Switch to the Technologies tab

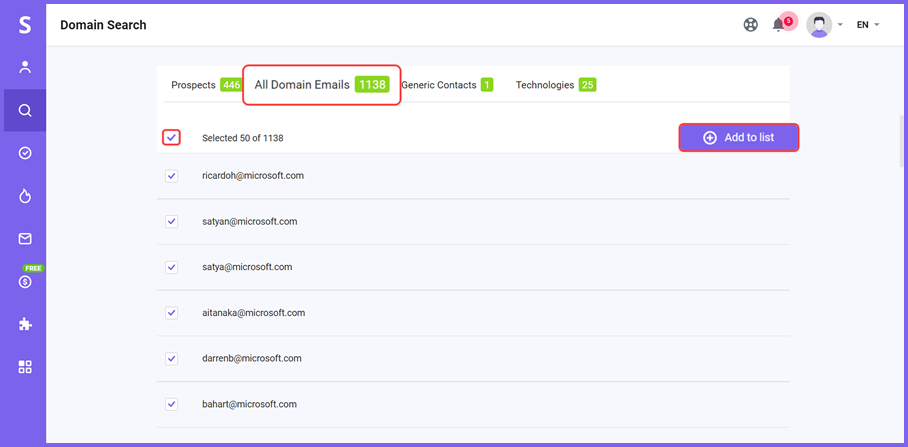[556, 85]
